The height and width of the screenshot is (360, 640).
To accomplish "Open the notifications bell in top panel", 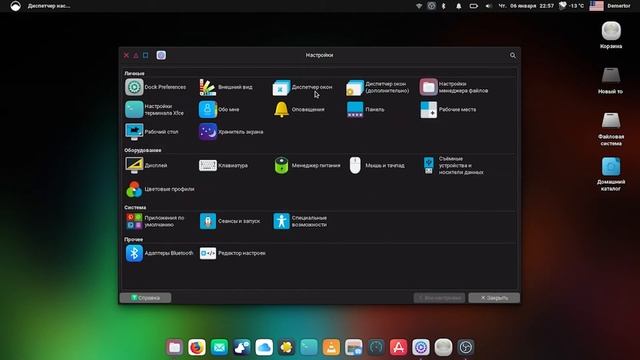I will tap(458, 6).
